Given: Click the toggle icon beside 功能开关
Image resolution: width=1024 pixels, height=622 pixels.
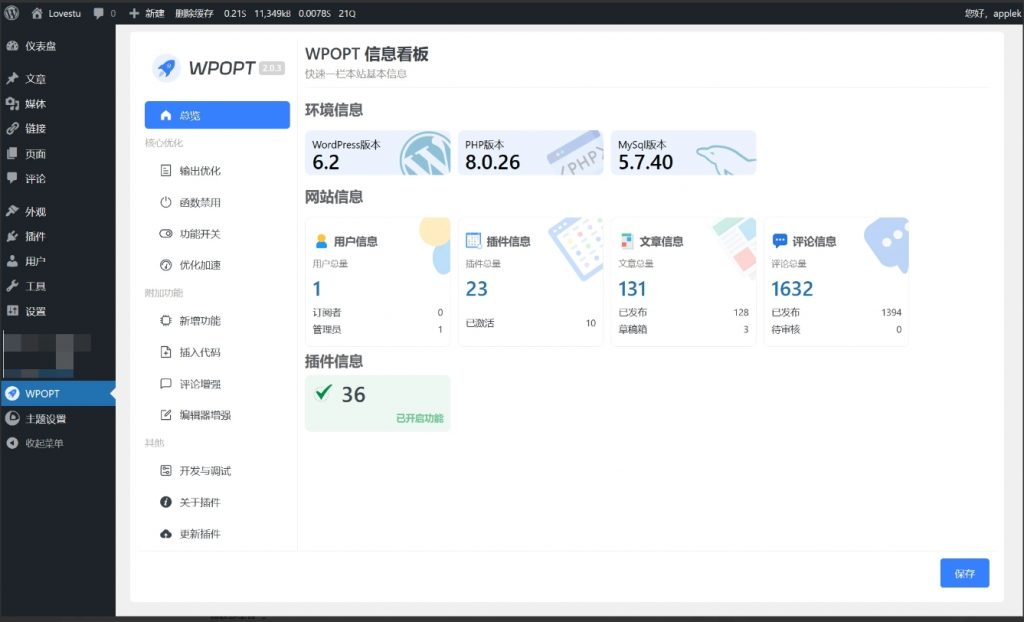Looking at the screenshot, I should 166,233.
